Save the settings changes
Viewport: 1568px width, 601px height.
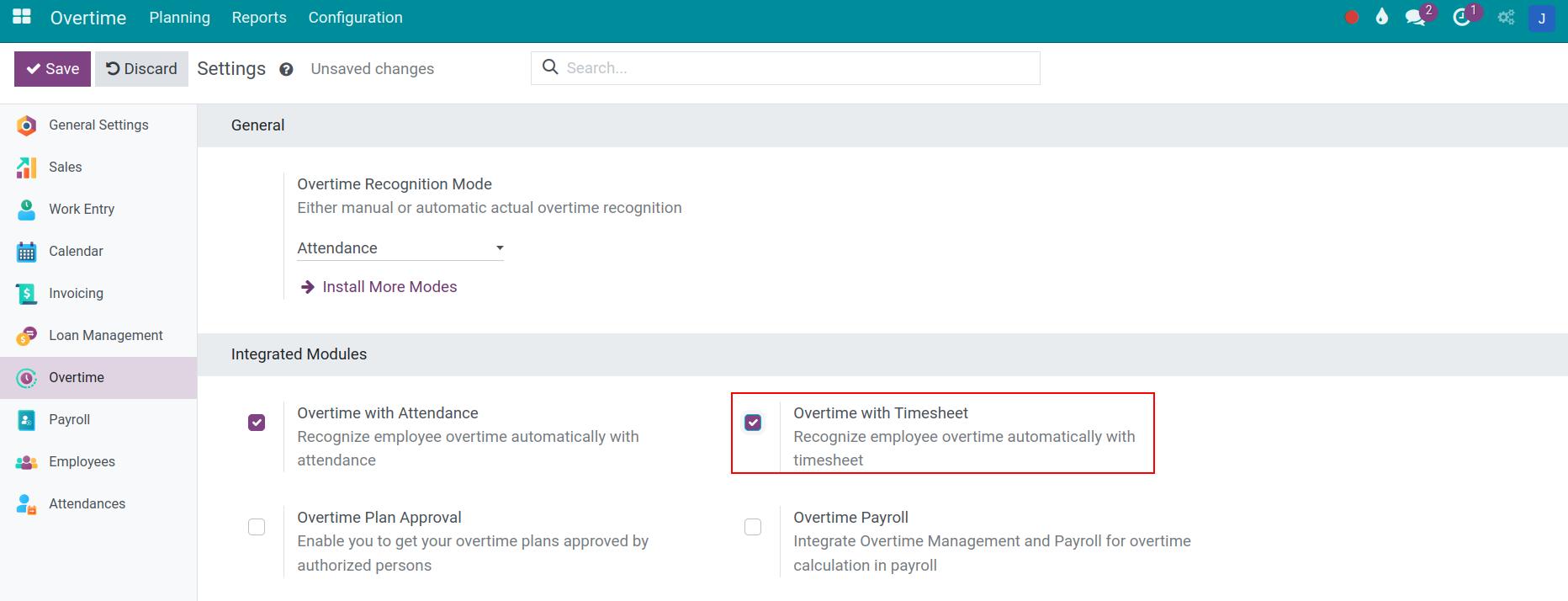[x=53, y=69]
